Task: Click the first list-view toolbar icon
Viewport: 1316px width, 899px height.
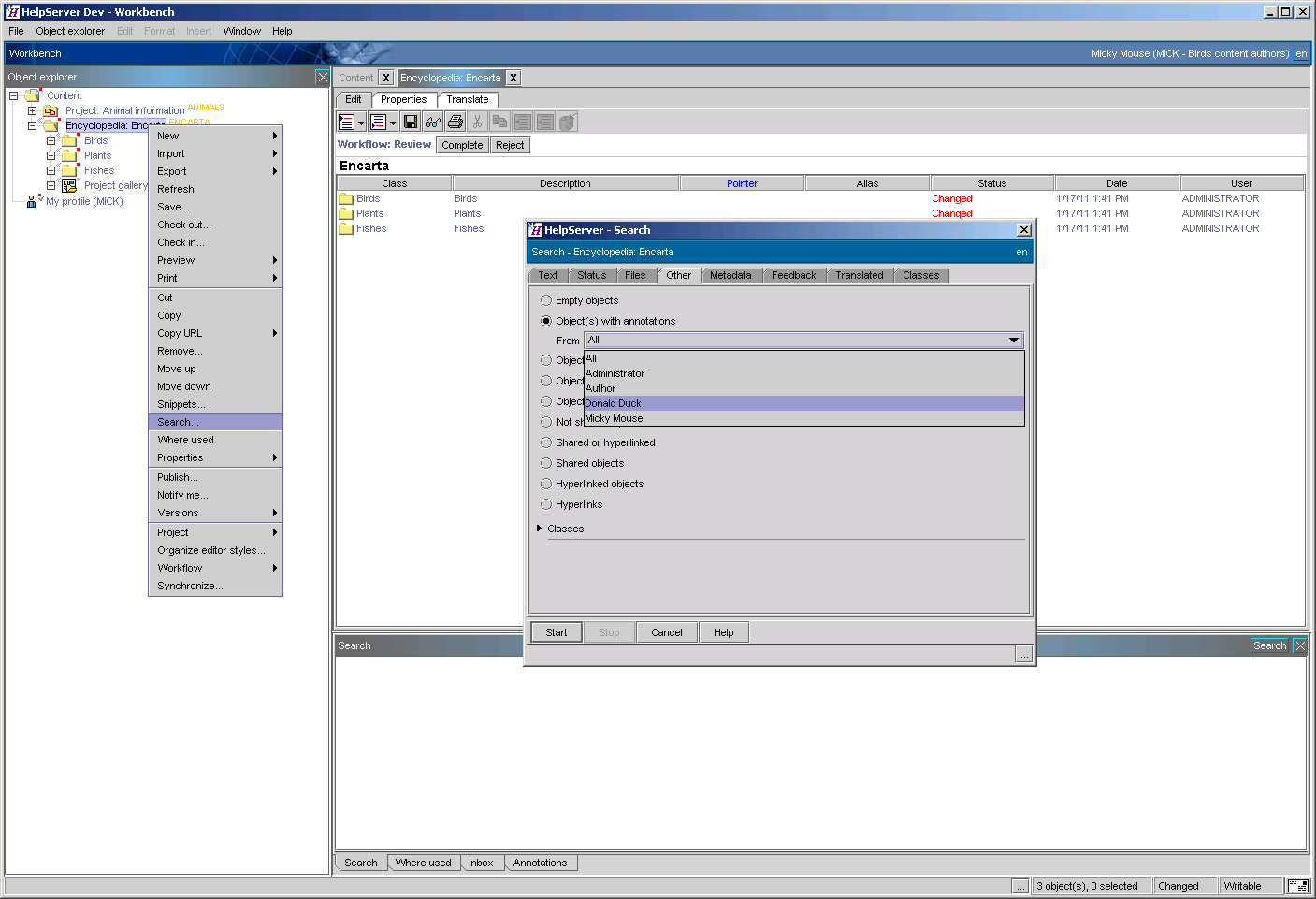Action: pyautogui.click(x=347, y=122)
